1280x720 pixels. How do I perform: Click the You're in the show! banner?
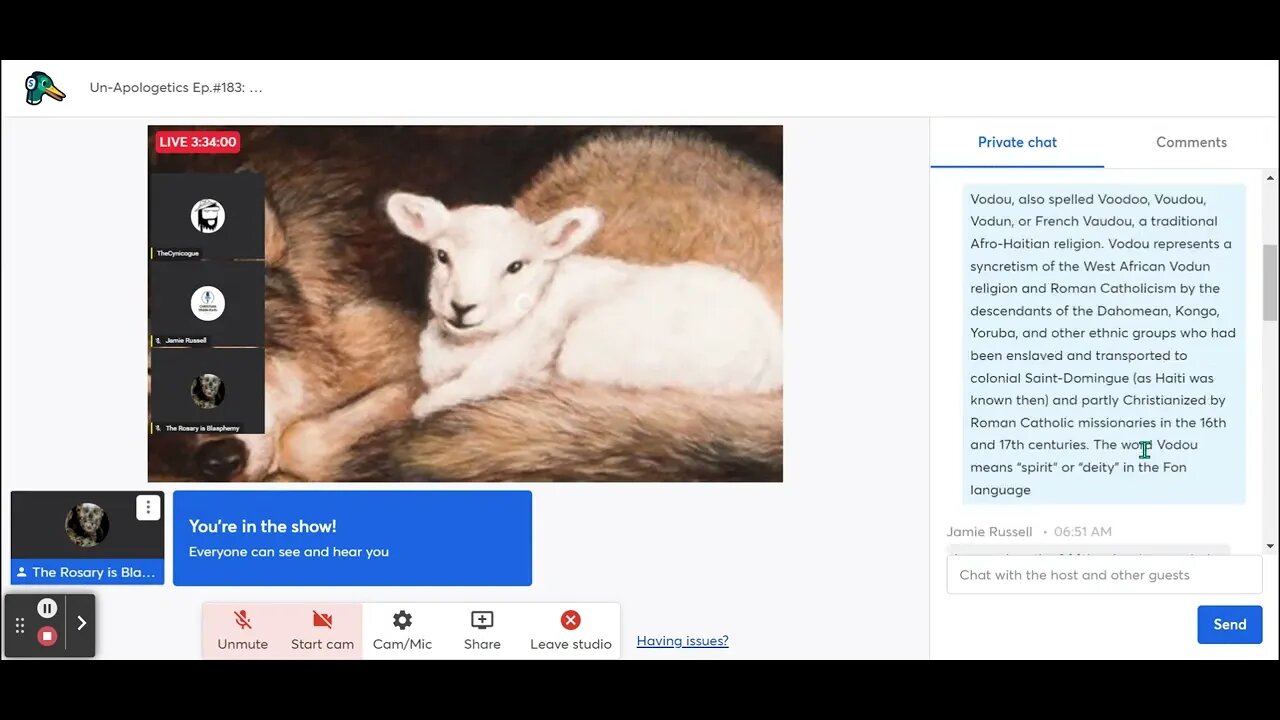(352, 538)
